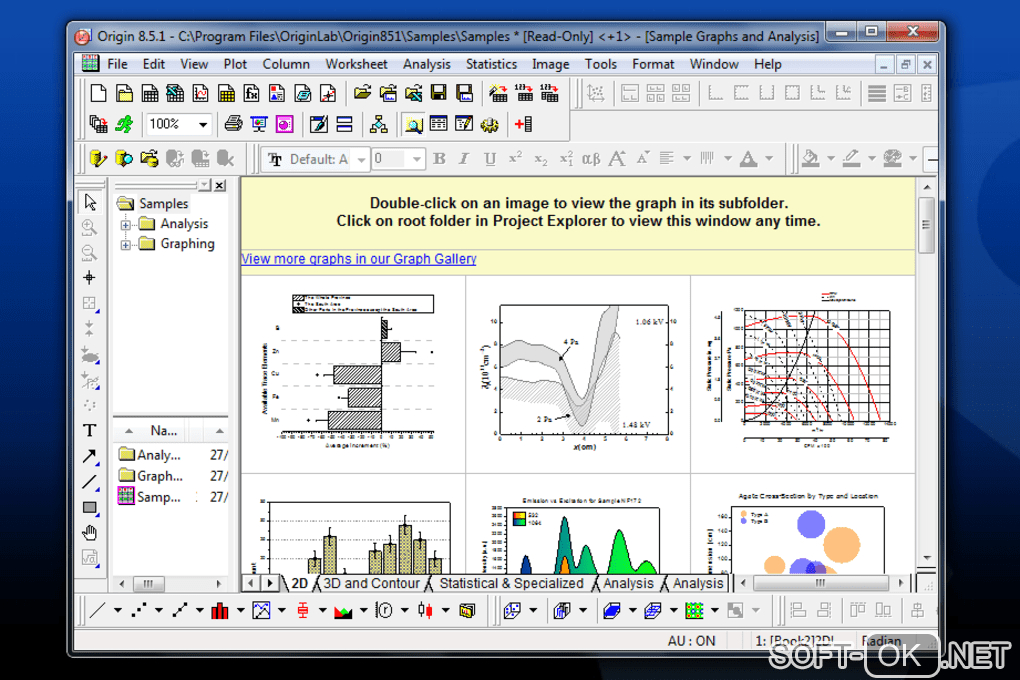Open dropdown arrow beside Line plot icon

[x=118, y=610]
